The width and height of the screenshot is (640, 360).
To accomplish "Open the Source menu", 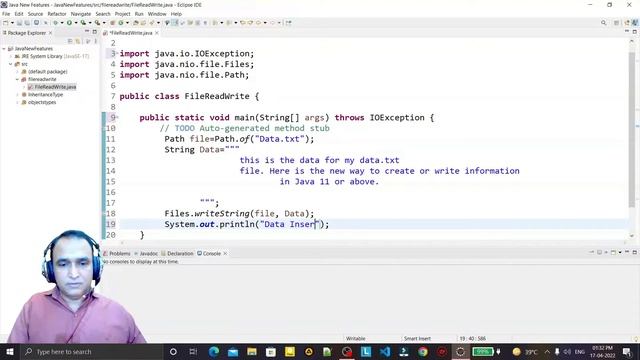I will point(35,14).
